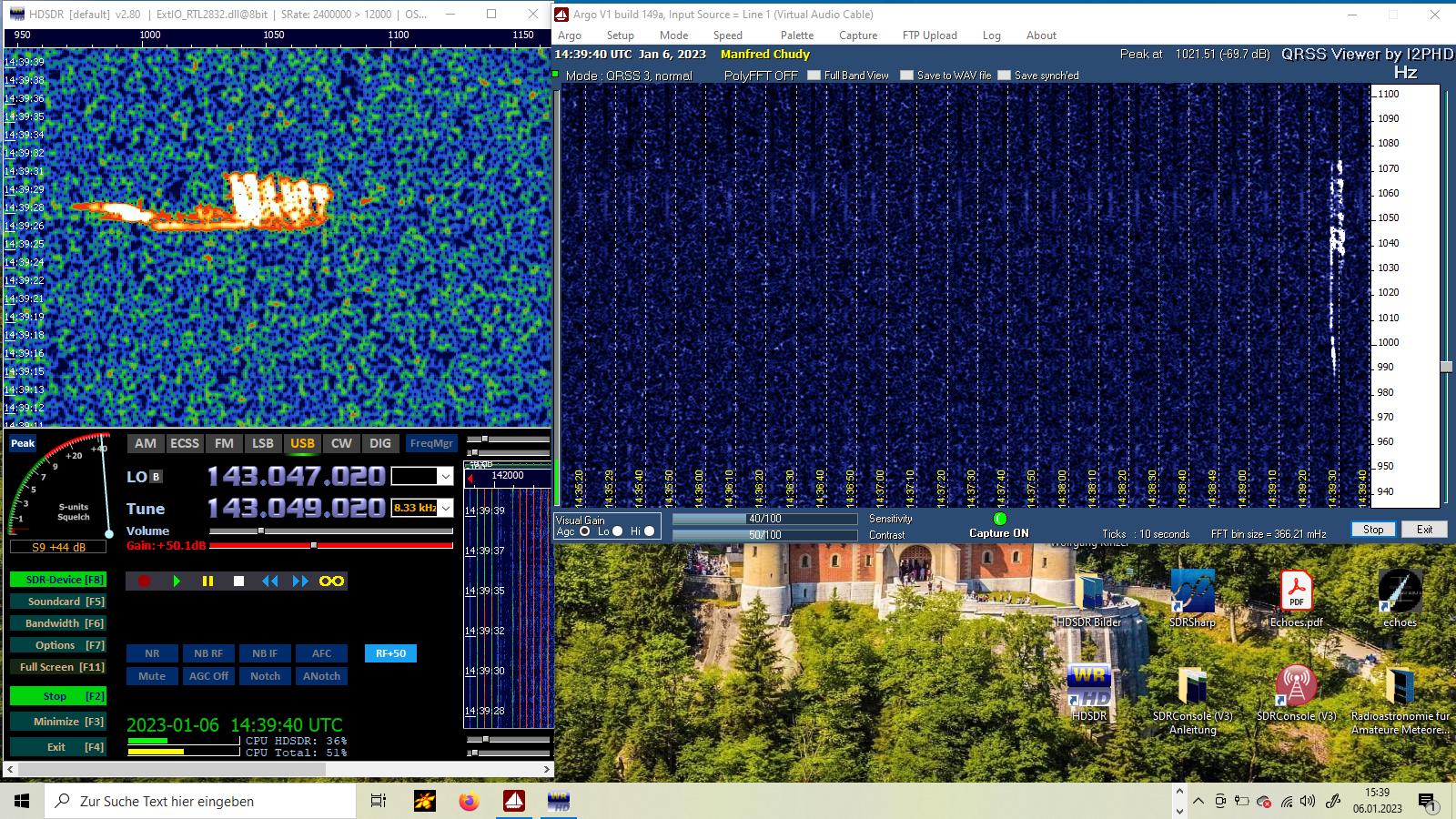Toggle the AGC Off button
Image resolution: width=1456 pixels, height=819 pixels.
[x=208, y=676]
